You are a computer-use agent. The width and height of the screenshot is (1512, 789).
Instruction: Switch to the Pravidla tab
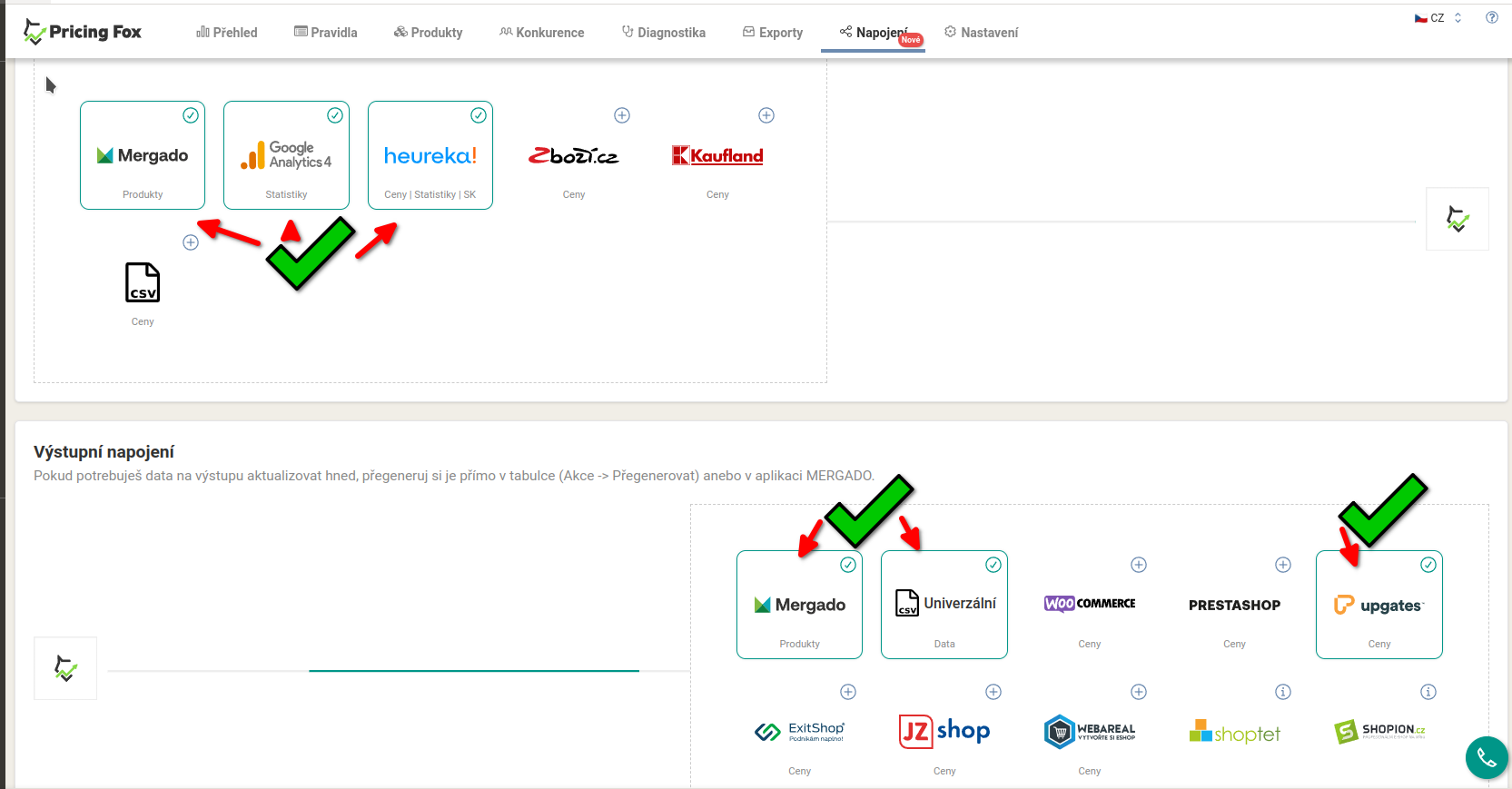325,33
